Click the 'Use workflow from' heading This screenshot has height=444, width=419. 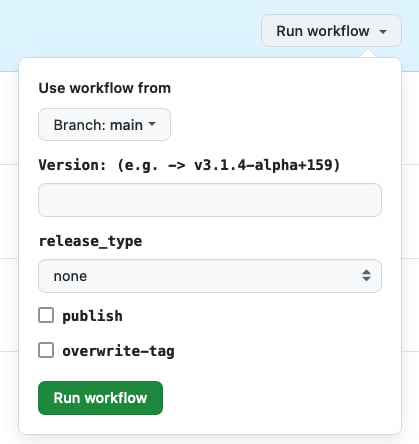[x=105, y=88]
